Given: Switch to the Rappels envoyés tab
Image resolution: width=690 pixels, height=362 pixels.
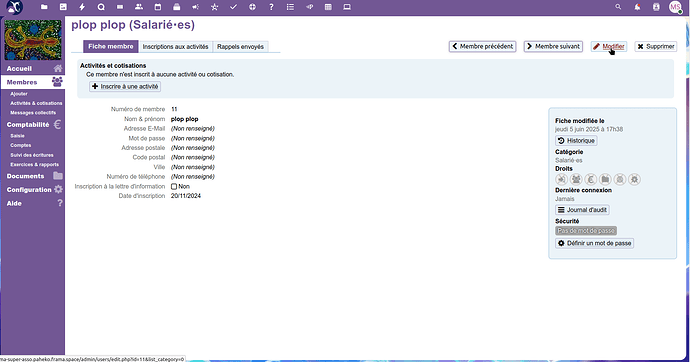Looking at the screenshot, I should (240, 47).
